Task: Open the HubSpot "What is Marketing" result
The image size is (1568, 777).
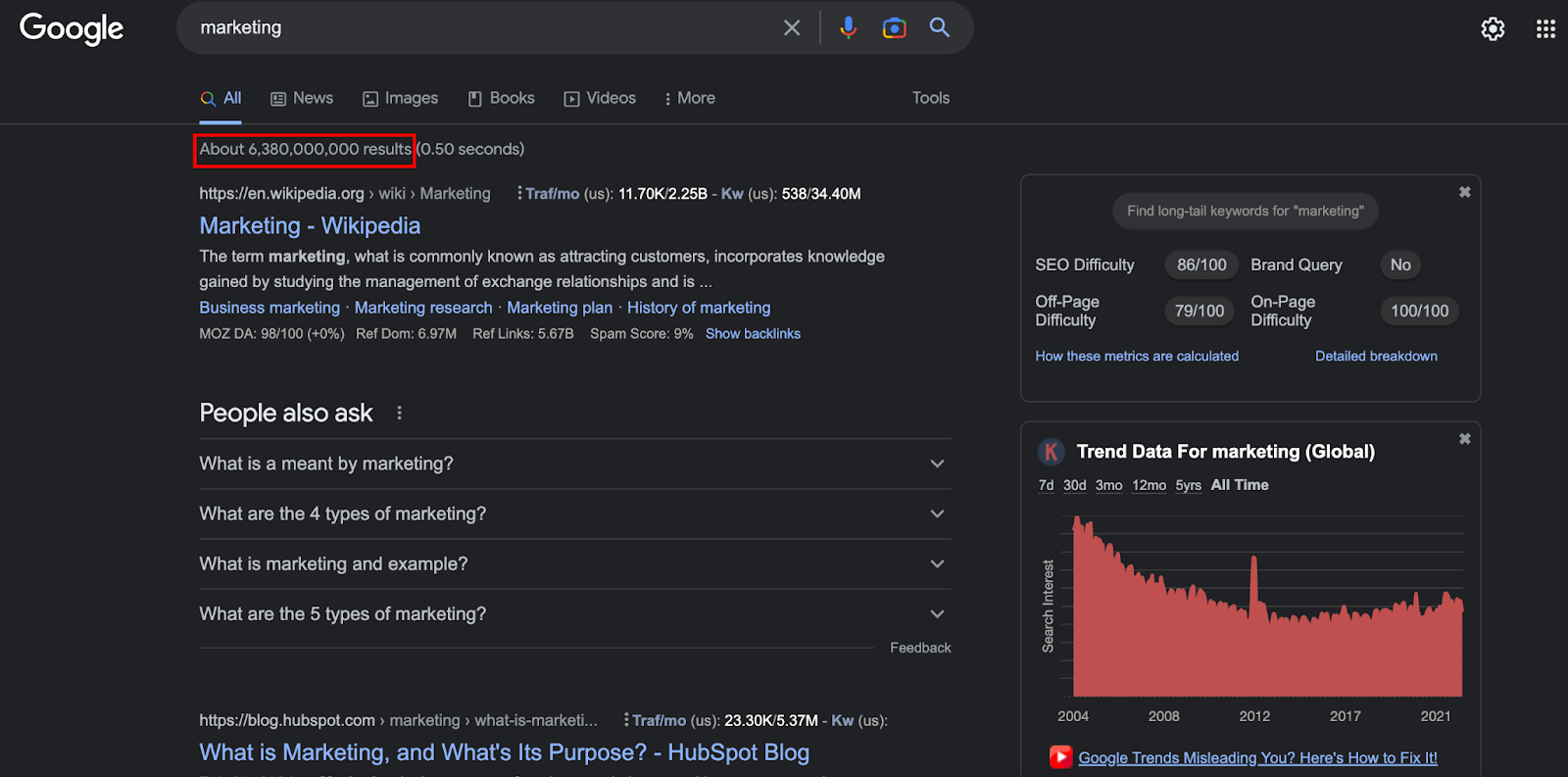Action: tap(505, 752)
